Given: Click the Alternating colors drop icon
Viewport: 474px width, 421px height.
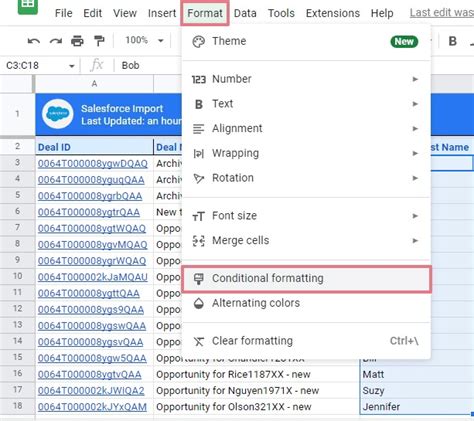Looking at the screenshot, I should click(199, 303).
